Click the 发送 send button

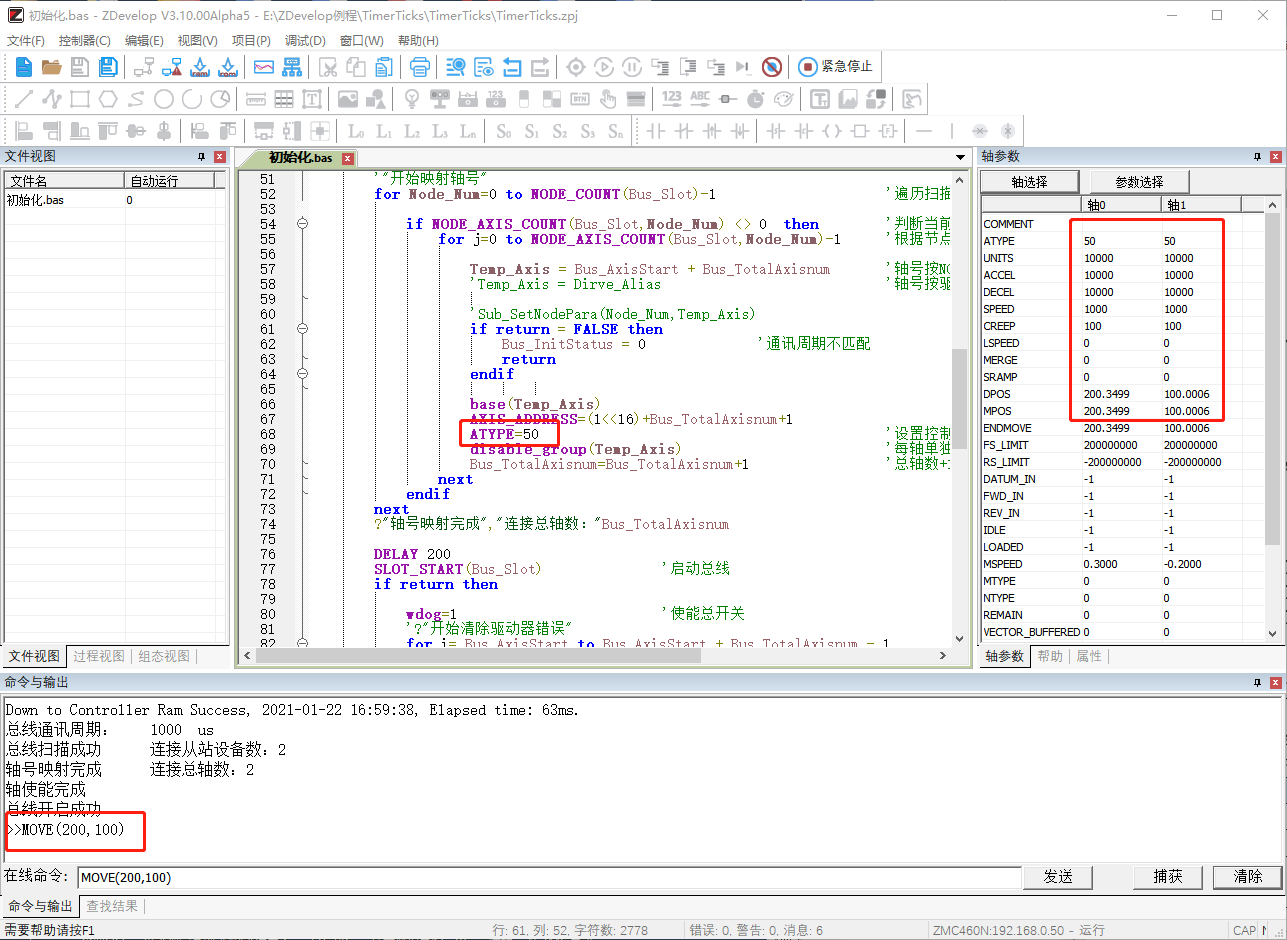(1058, 877)
